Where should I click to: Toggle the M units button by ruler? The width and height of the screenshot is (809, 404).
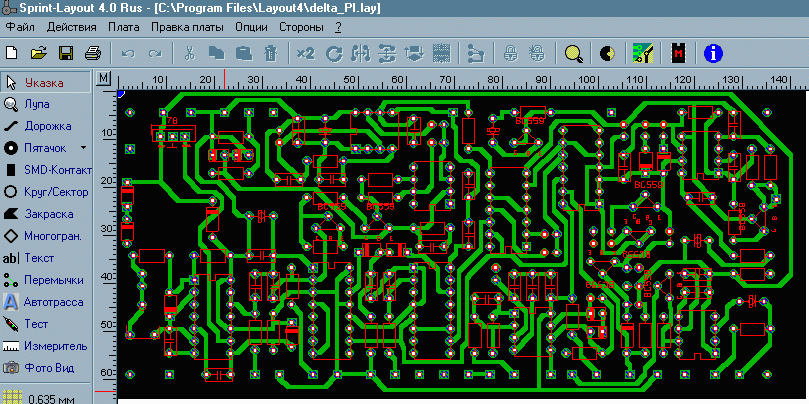point(105,78)
